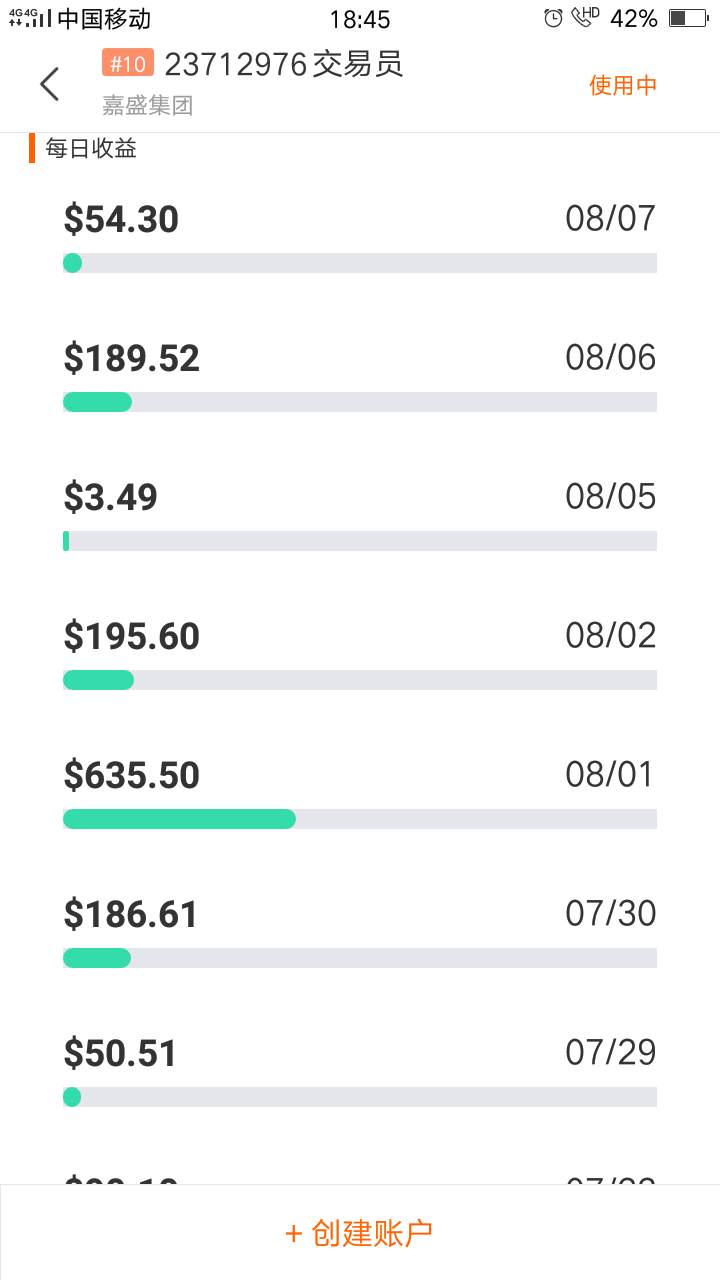Tap the $3.49 earnings amount

[110, 497]
